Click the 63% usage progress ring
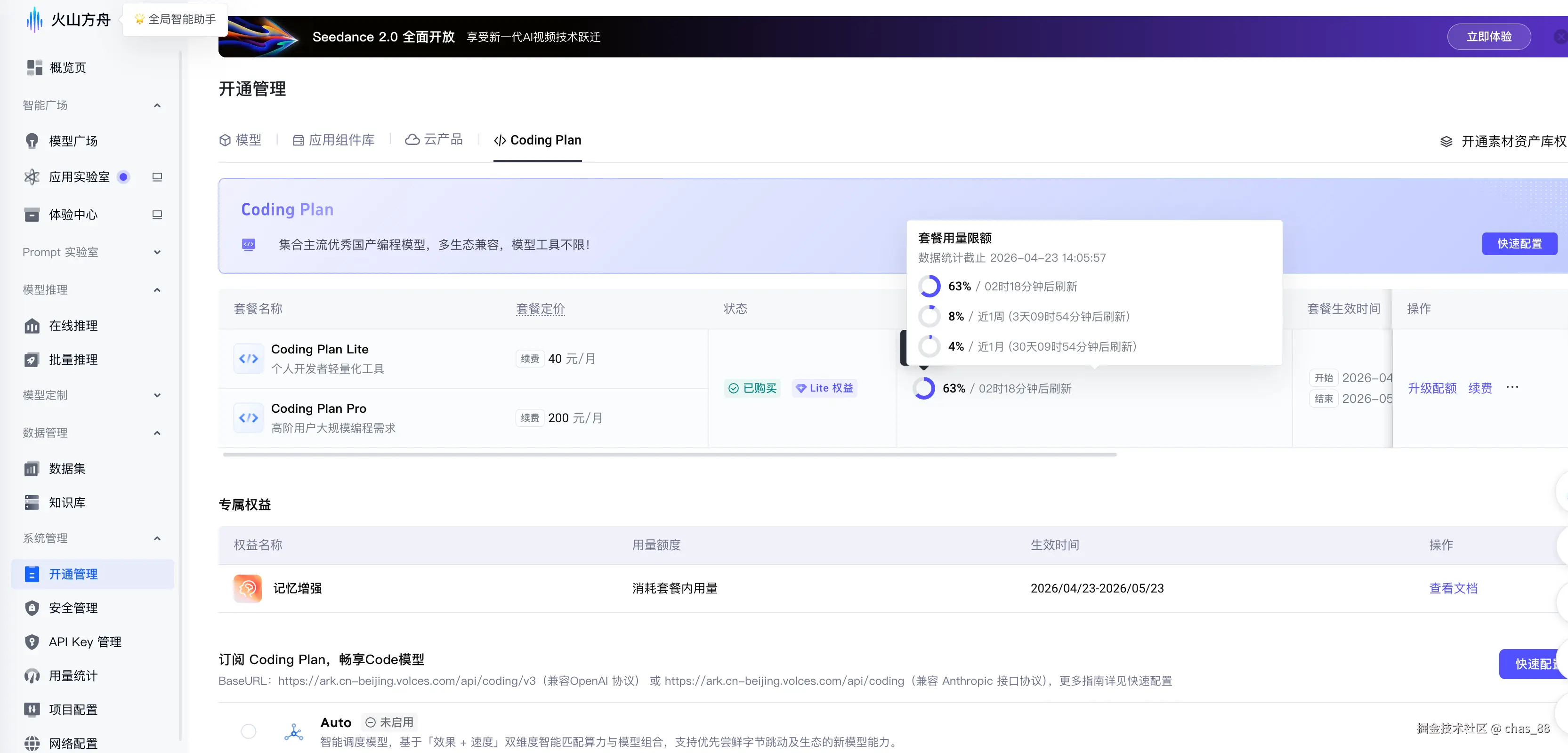1568x753 pixels. (x=924, y=388)
